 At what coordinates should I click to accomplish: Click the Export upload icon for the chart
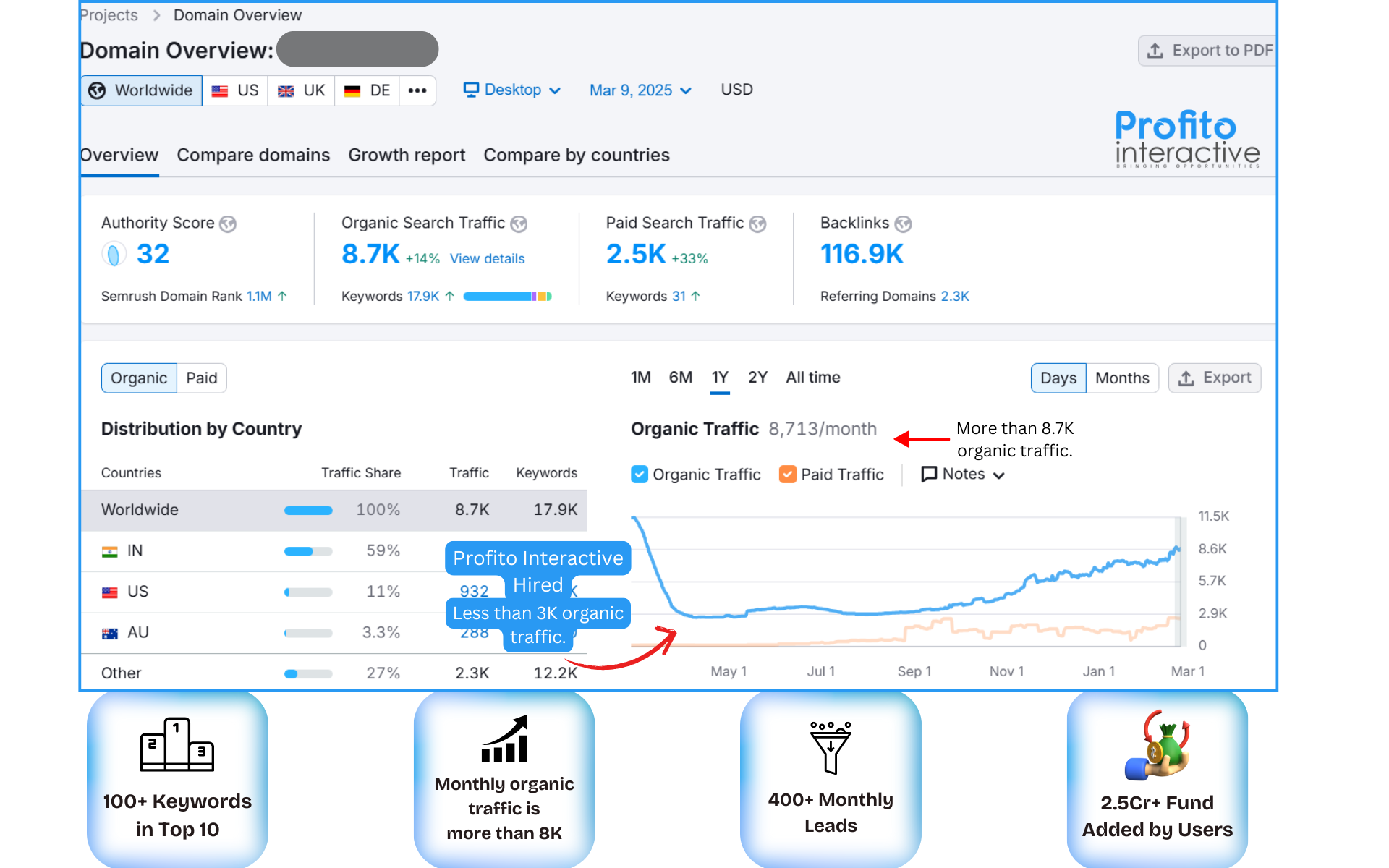1186,378
